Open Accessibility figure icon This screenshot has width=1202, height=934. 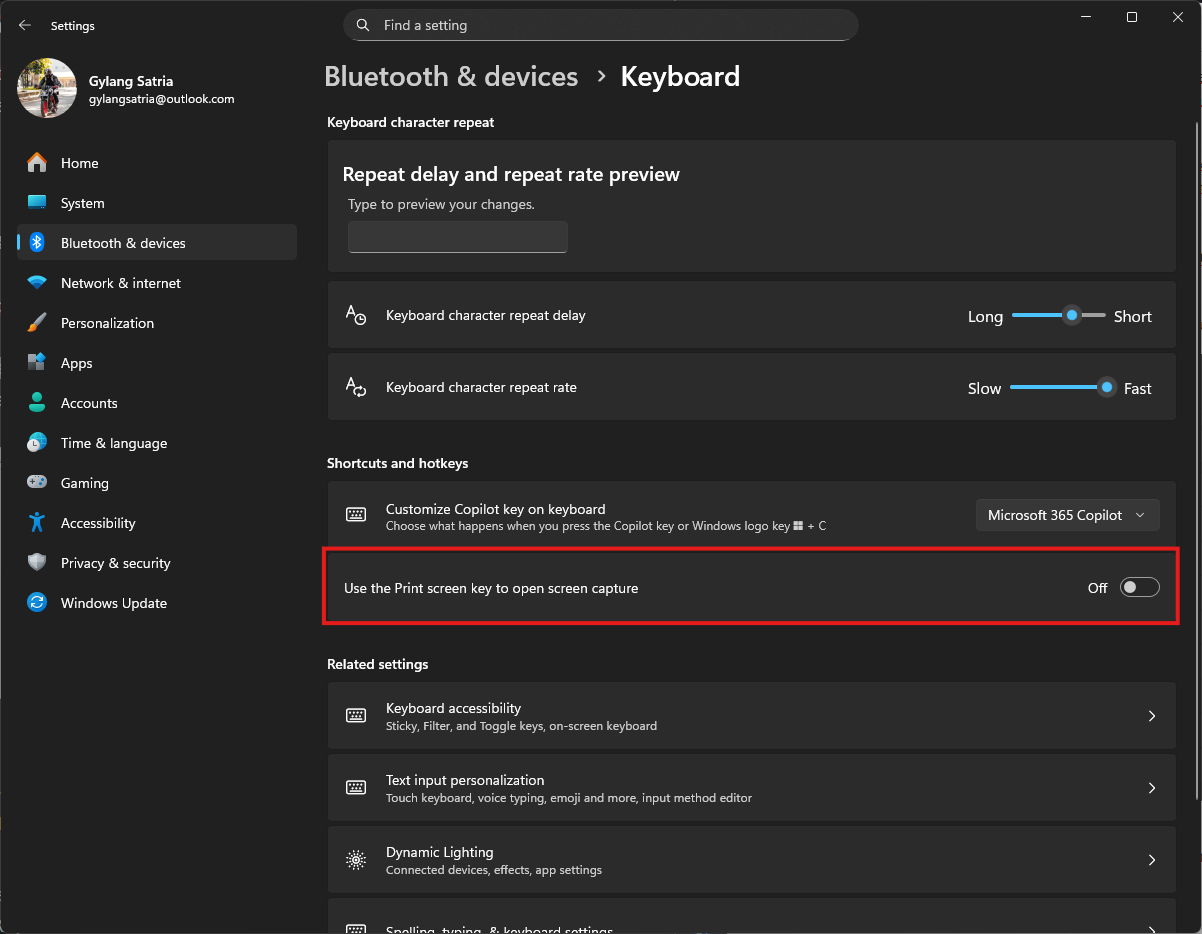[37, 523]
